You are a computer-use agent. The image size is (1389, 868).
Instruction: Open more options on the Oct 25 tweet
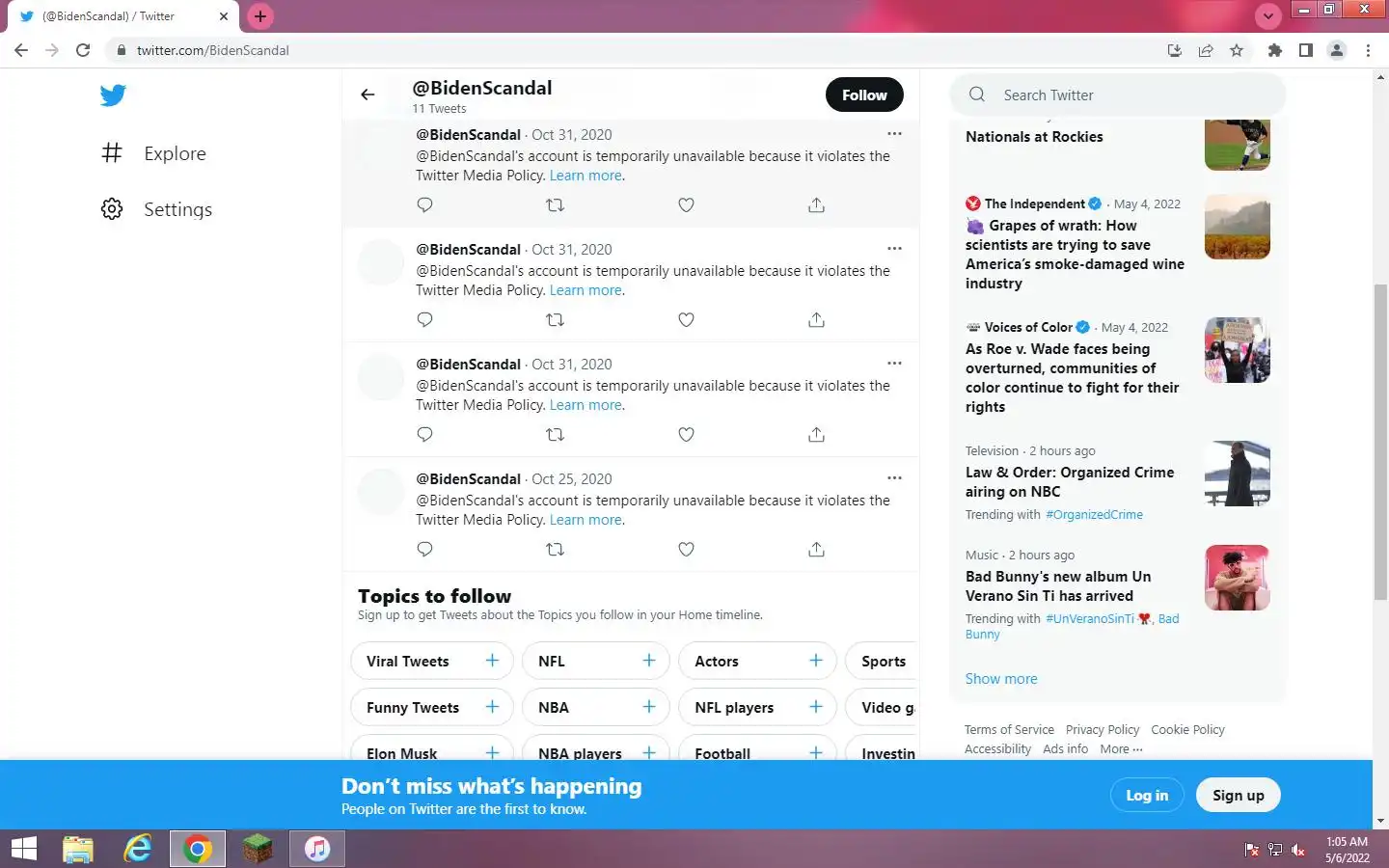pyautogui.click(x=894, y=478)
